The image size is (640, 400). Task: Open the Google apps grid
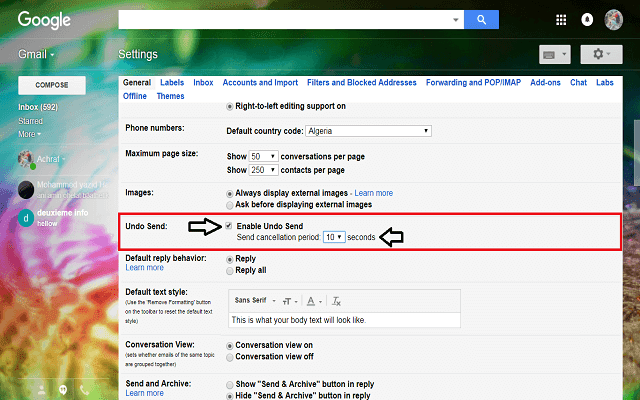click(560, 19)
